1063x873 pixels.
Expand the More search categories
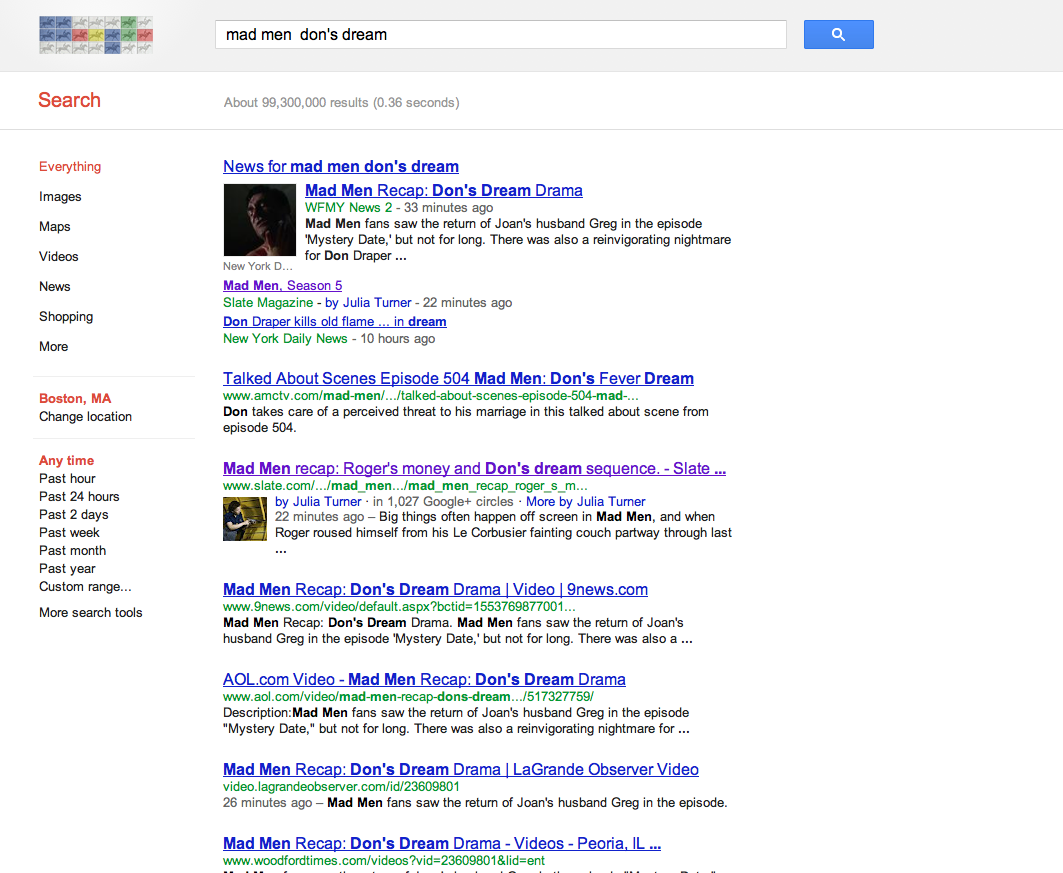coord(53,347)
